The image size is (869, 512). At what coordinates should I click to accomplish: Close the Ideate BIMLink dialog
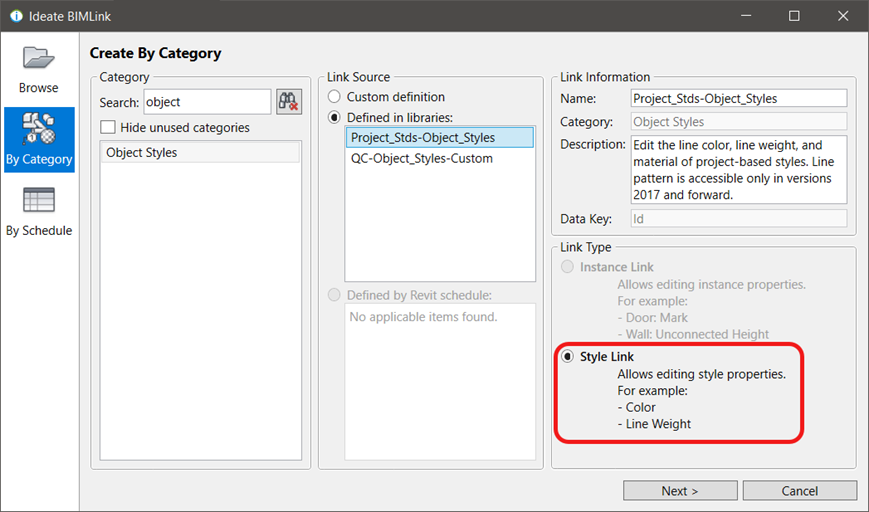tap(843, 16)
